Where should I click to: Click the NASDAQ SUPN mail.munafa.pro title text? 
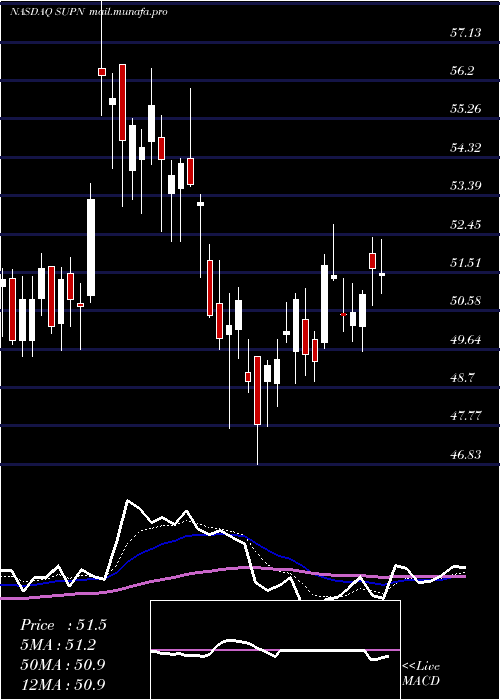(89, 12)
